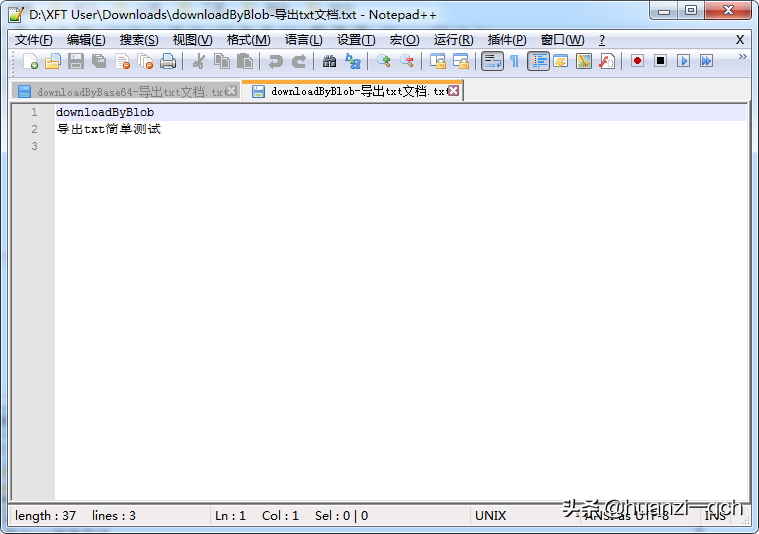Open Replace dialog icon
Viewport: 759px width, 534px height.
pos(353,61)
